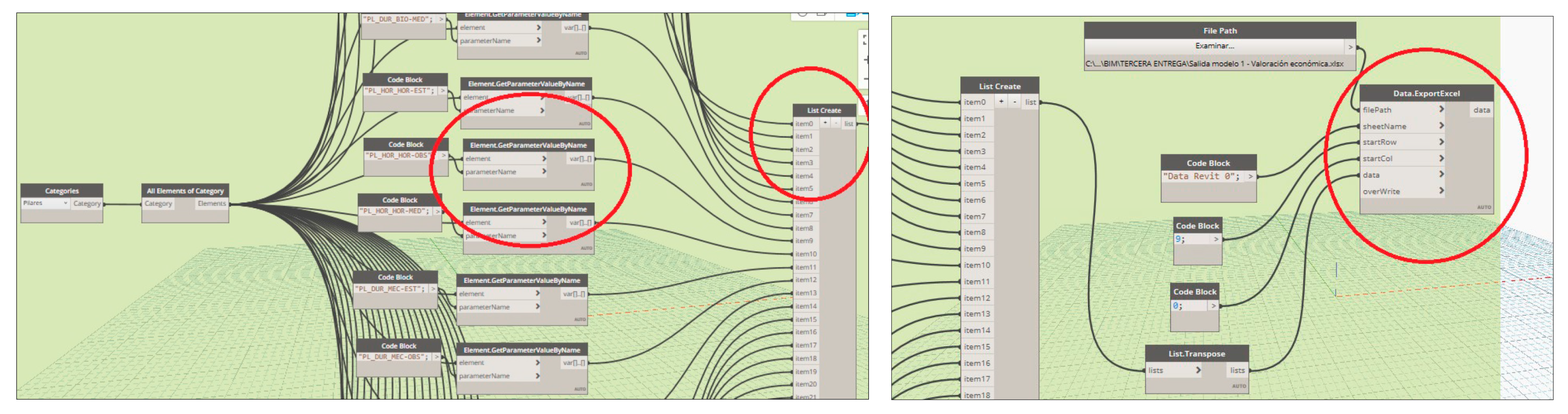This screenshot has width=1568, height=414.
Task: Click the "PL_HOR_HOR-EST" code block text
Action: [399, 91]
